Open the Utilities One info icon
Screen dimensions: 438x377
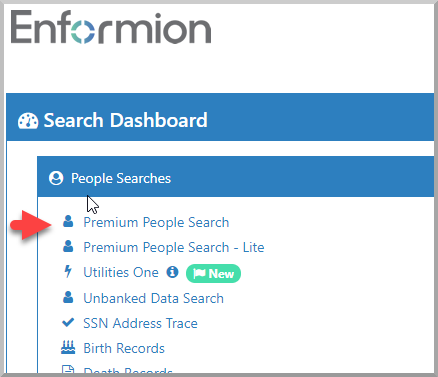(172, 272)
